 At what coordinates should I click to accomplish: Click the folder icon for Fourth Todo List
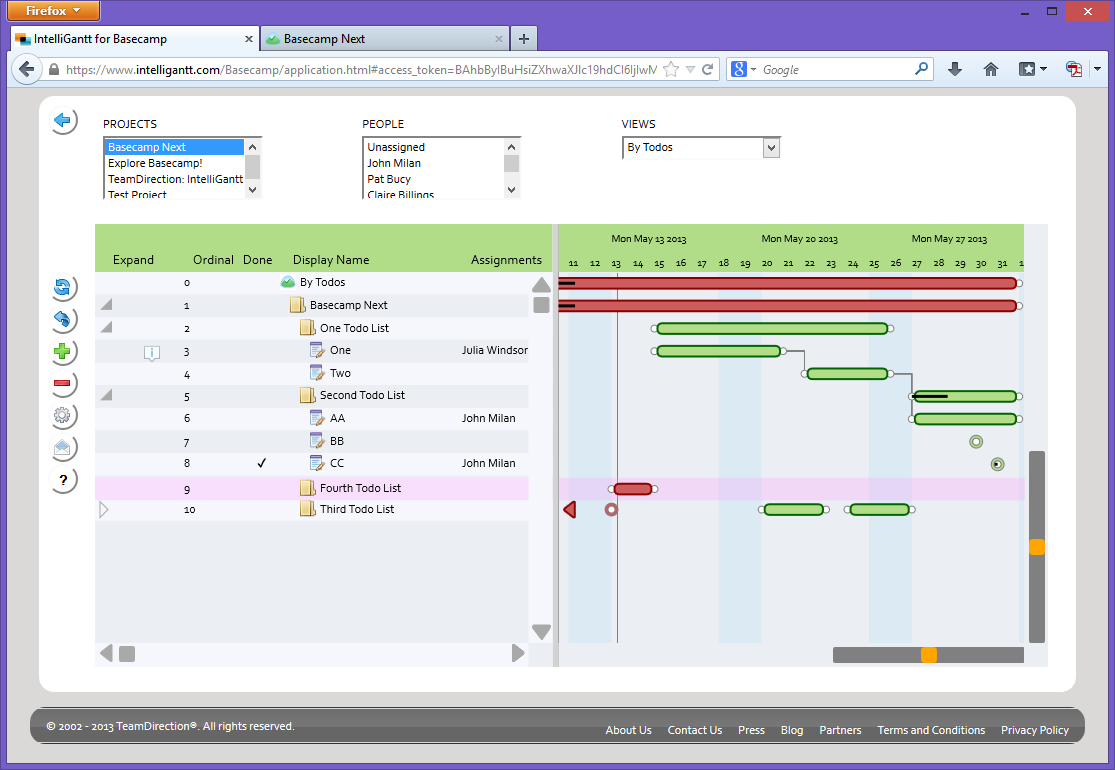(x=308, y=488)
